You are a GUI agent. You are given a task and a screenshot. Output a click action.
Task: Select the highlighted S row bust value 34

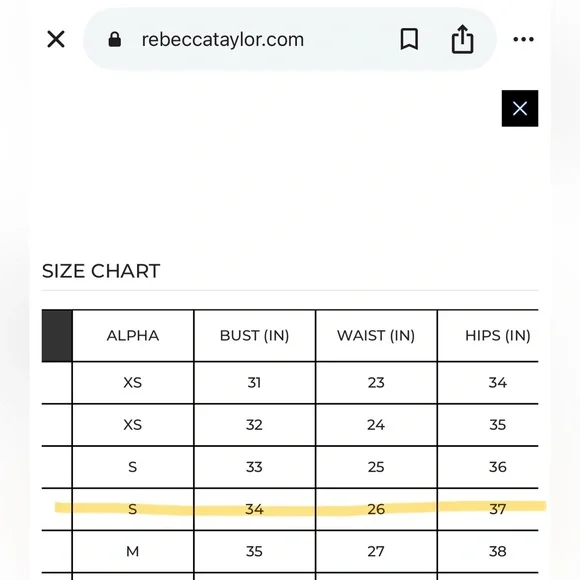[x=254, y=509]
